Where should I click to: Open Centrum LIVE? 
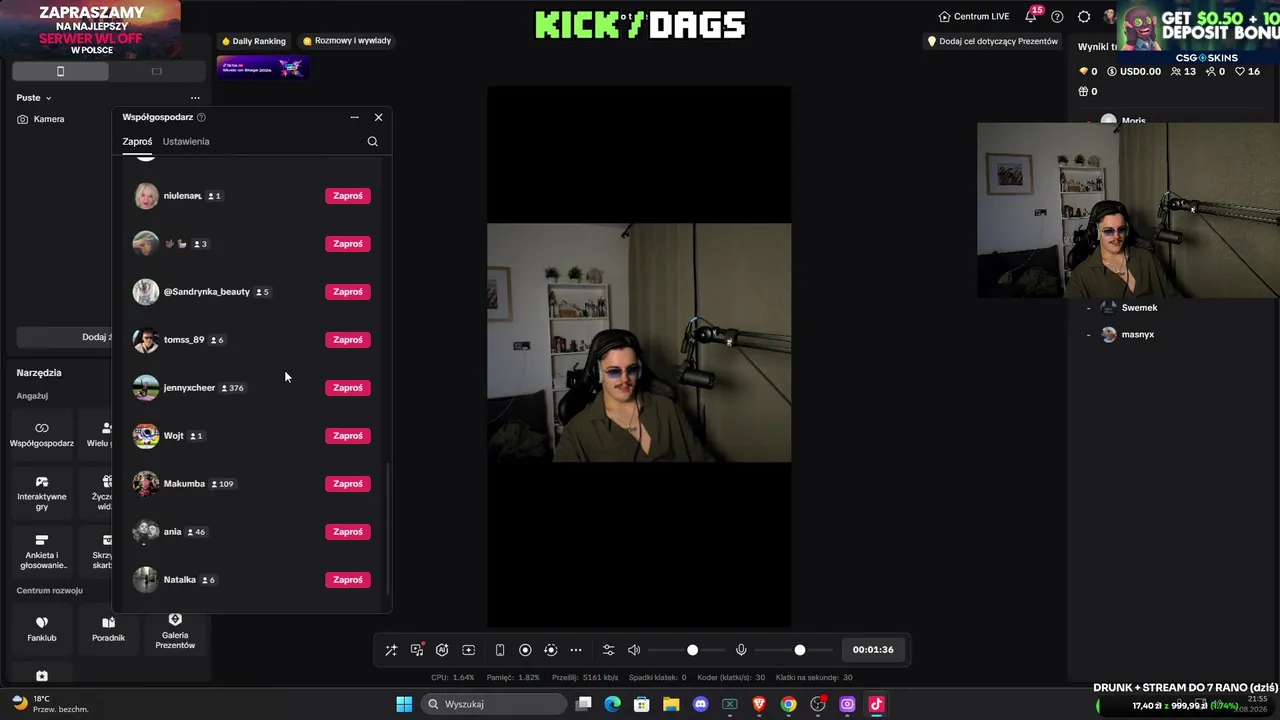(974, 17)
